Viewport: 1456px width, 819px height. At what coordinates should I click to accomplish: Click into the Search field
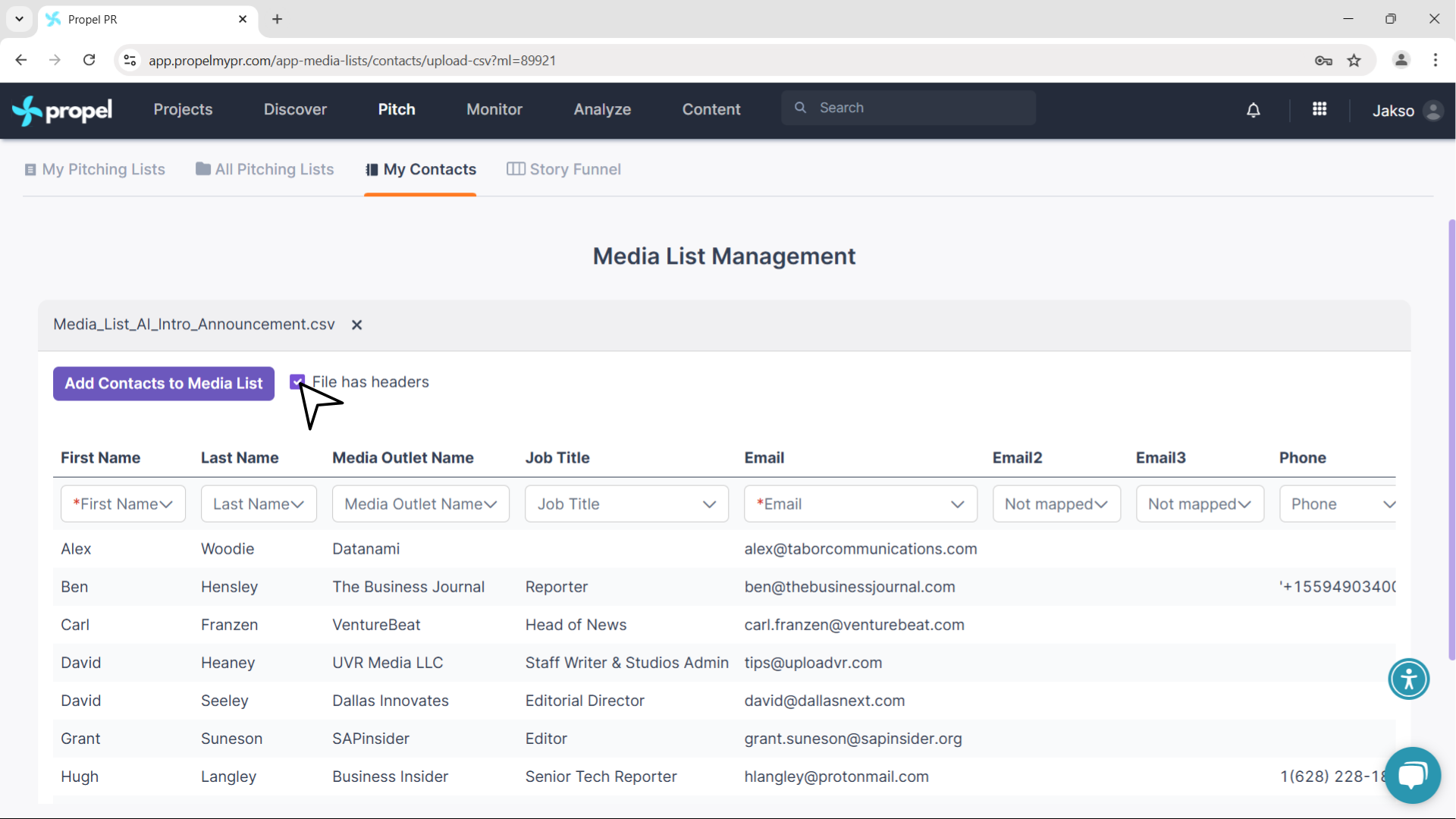pyautogui.click(x=908, y=108)
